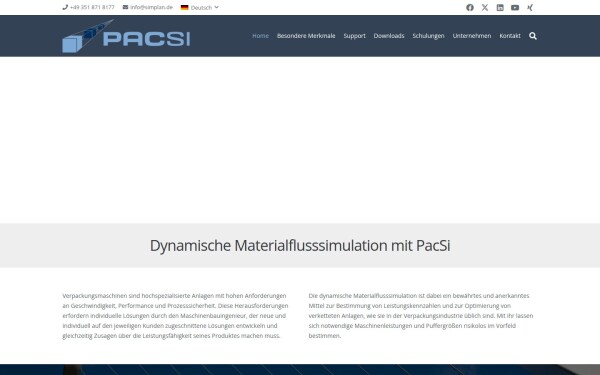The height and width of the screenshot is (375, 600).
Task: Open the LinkedIn social icon
Action: click(500, 8)
